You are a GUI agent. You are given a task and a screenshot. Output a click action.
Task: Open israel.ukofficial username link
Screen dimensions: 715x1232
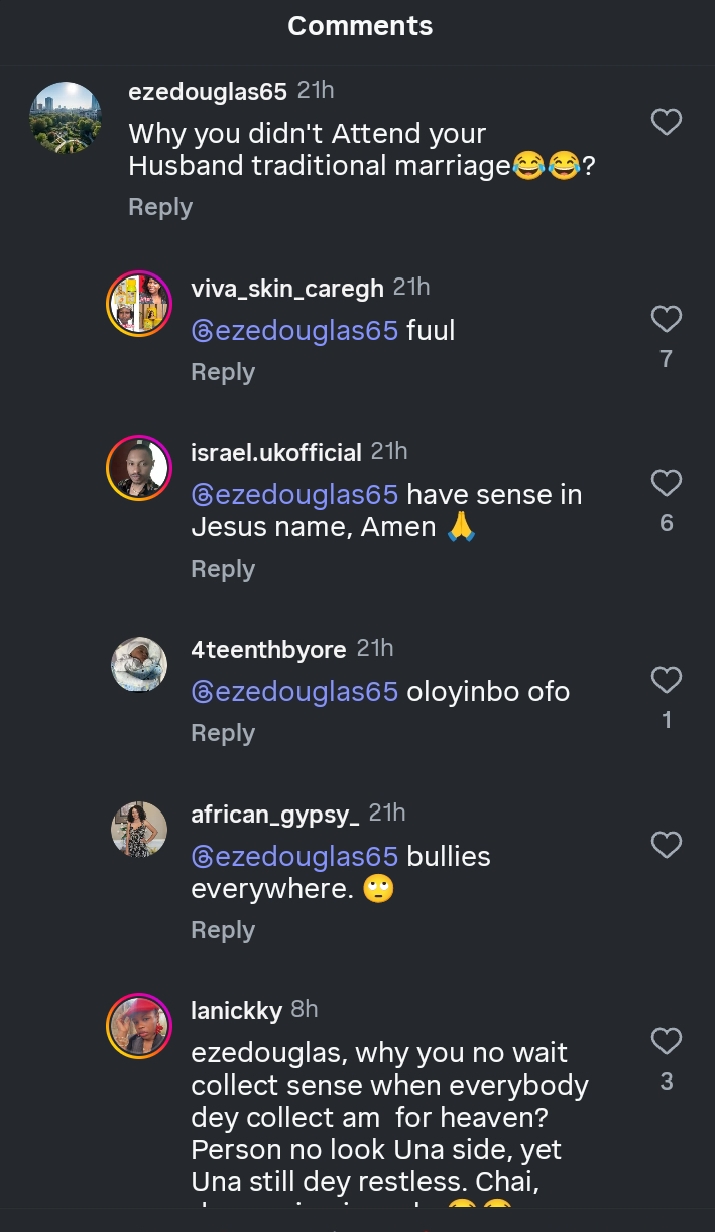click(x=276, y=452)
